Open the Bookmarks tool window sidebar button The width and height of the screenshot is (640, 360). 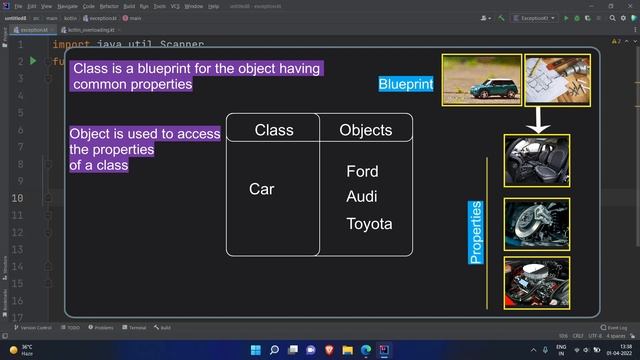click(4, 303)
